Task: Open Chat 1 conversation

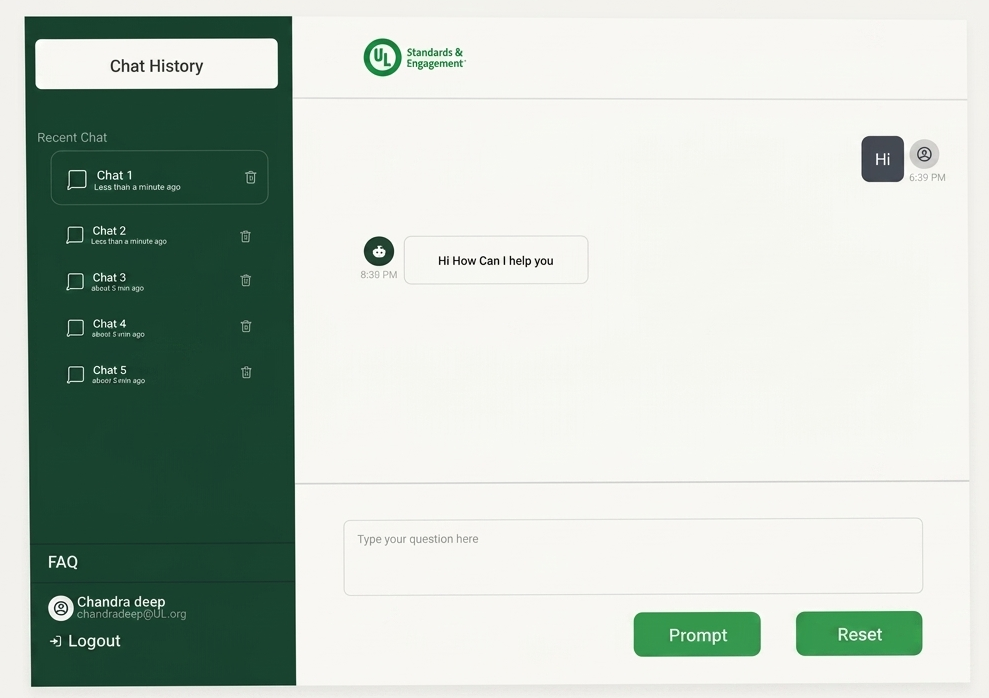Action: point(160,177)
